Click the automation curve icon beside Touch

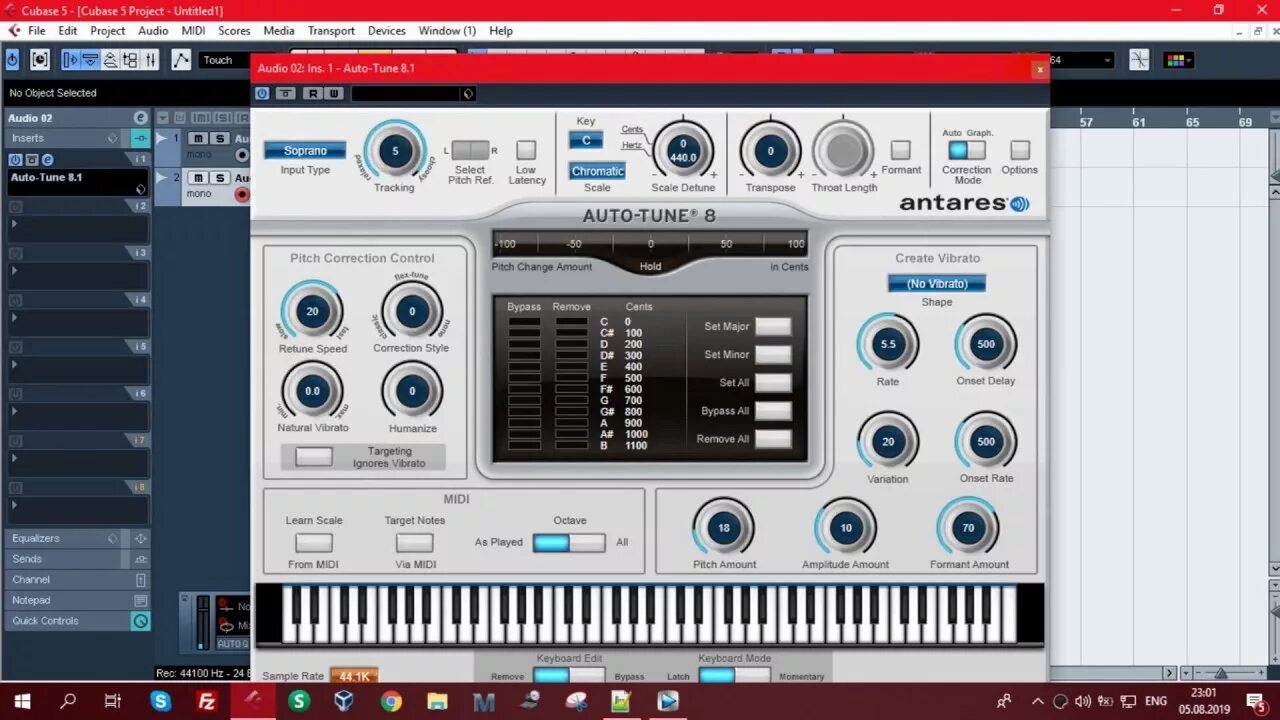(181, 60)
